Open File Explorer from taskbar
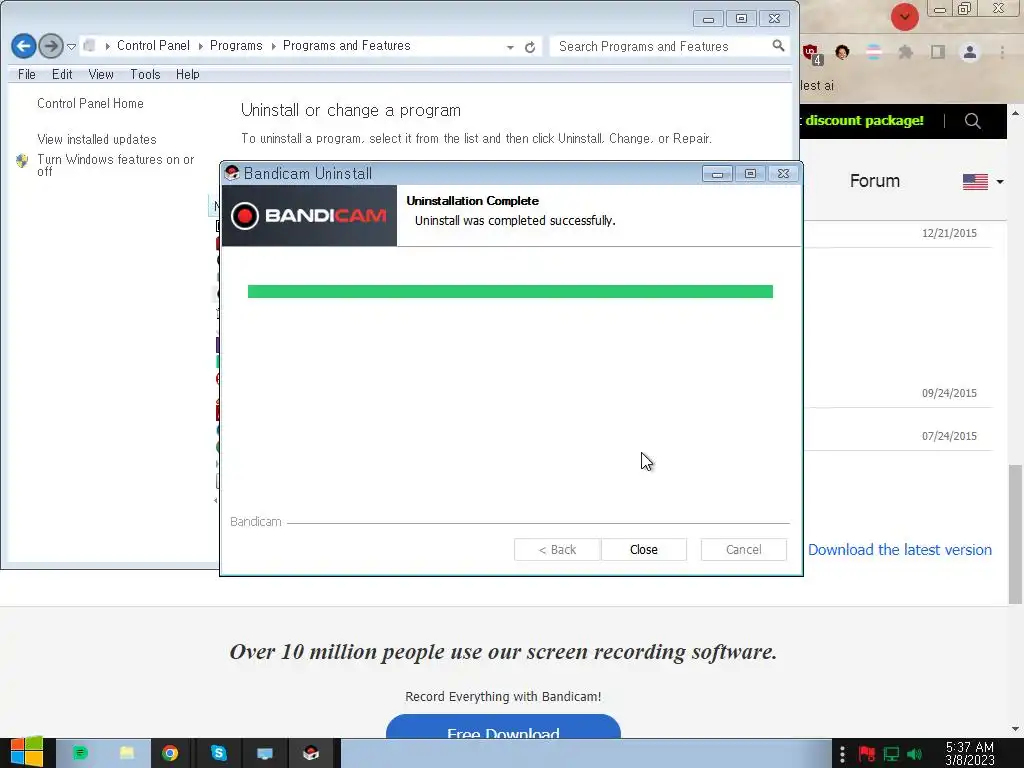The image size is (1024, 768). click(127, 753)
